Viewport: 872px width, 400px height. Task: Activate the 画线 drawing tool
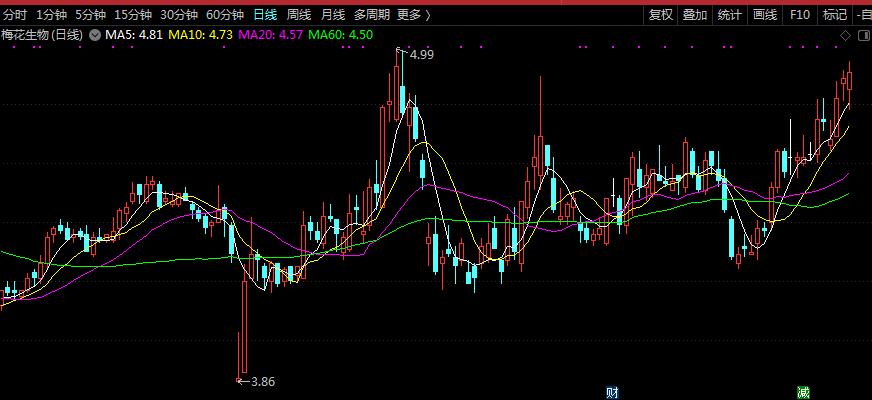point(765,15)
